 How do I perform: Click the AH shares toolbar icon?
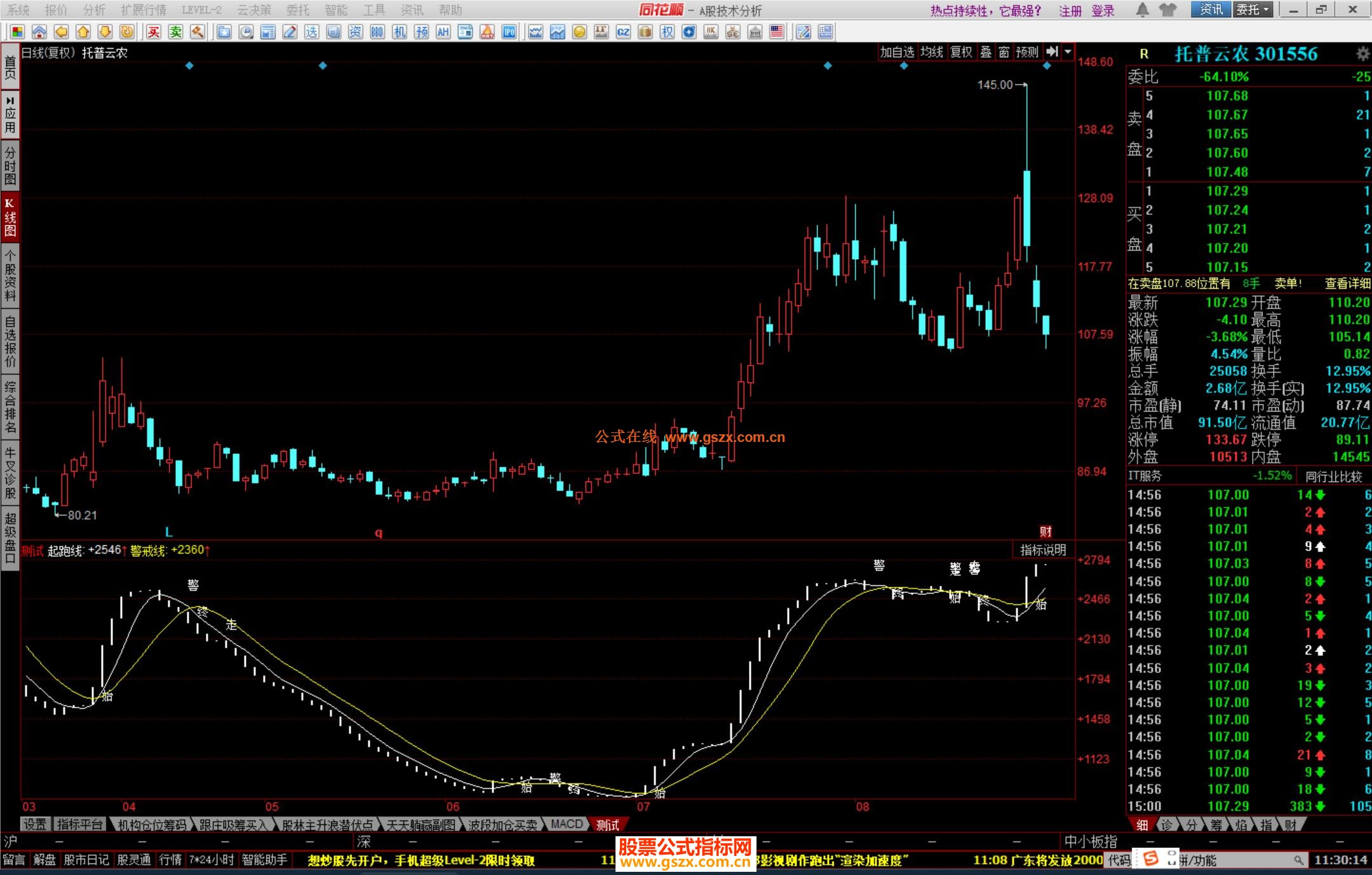443,32
